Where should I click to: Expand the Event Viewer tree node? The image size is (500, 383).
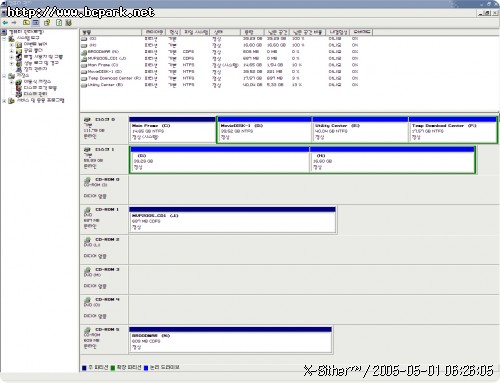click(x=12, y=44)
